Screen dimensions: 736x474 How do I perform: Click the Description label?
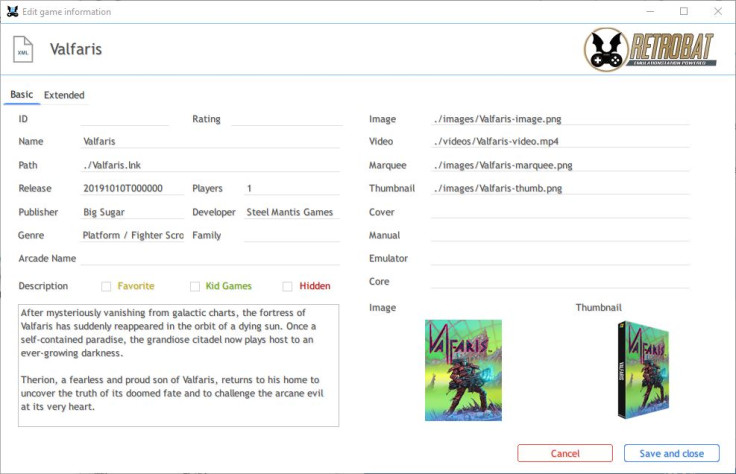pyautogui.click(x=43, y=286)
